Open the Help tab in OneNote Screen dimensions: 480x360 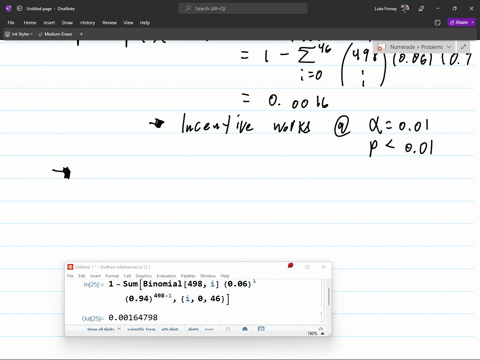pos(145,23)
